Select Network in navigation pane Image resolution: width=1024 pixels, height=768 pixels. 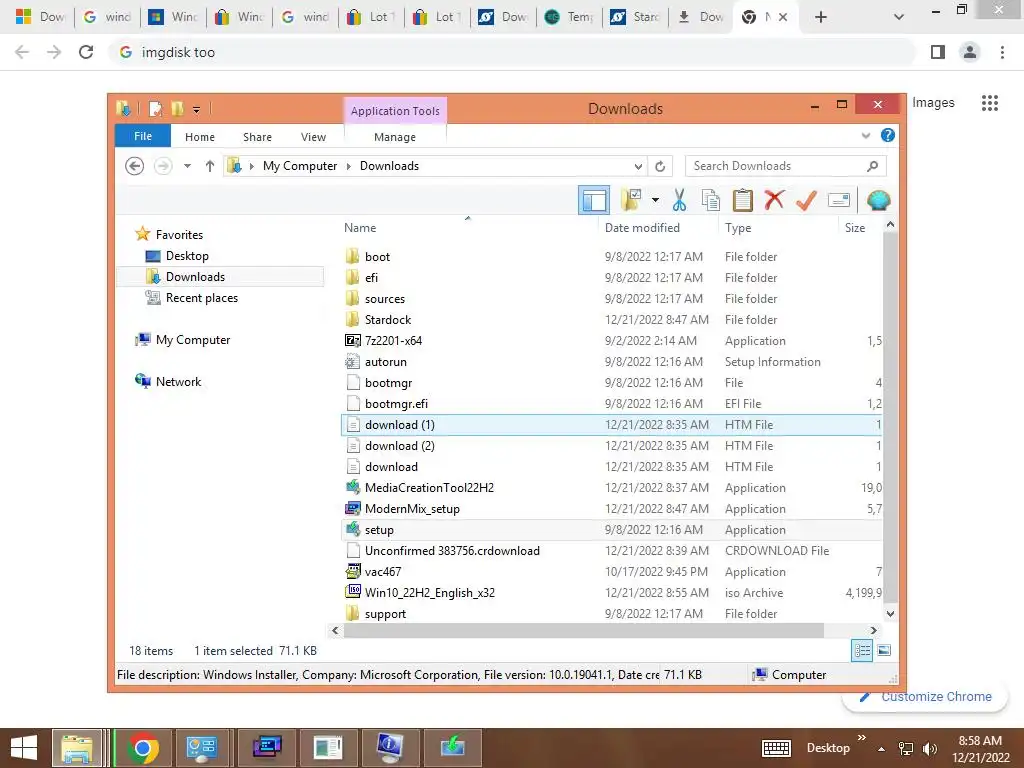(178, 381)
